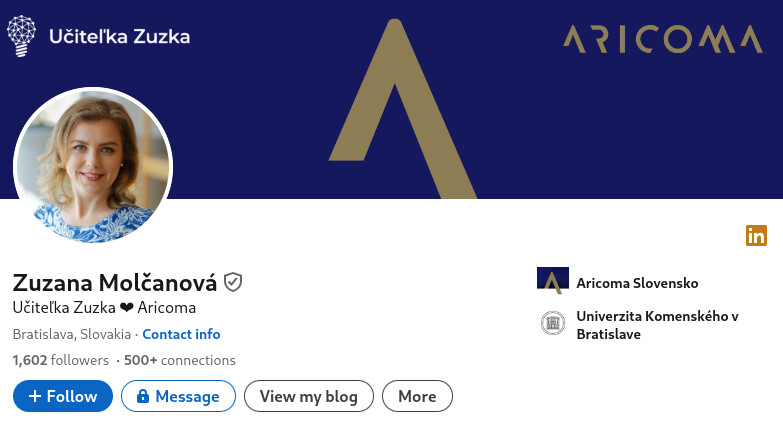Click the Univerzita Komenského university seal icon
This screenshot has height=429, width=783.
click(552, 323)
